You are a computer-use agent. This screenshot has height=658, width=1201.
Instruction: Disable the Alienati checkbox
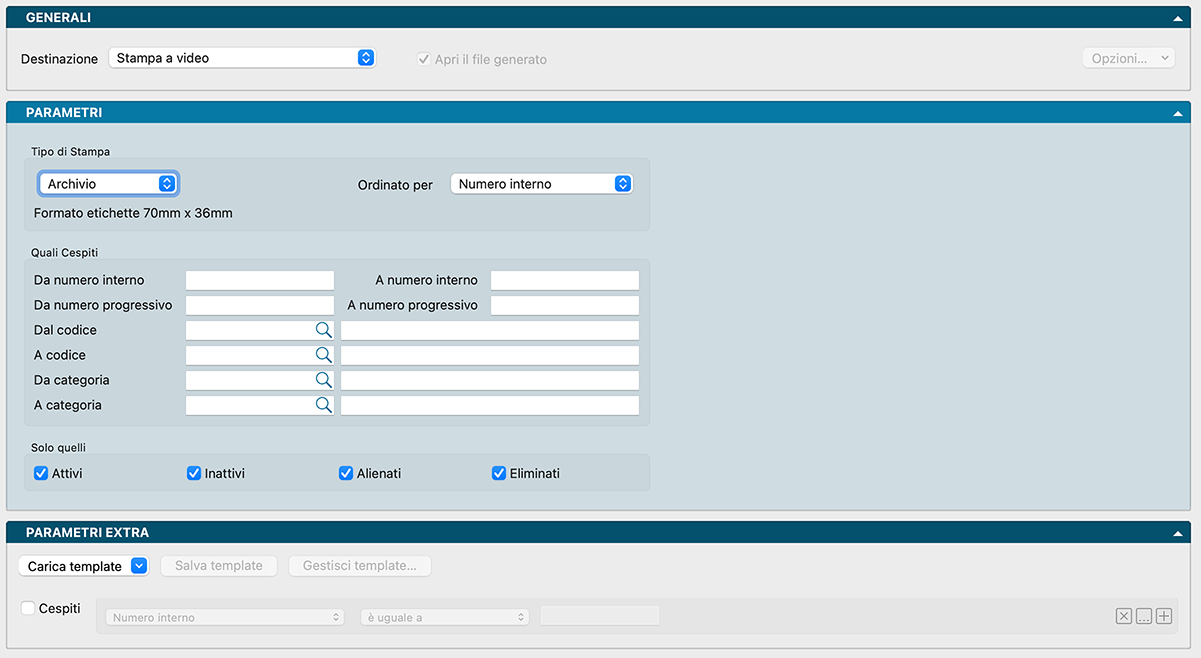point(346,473)
